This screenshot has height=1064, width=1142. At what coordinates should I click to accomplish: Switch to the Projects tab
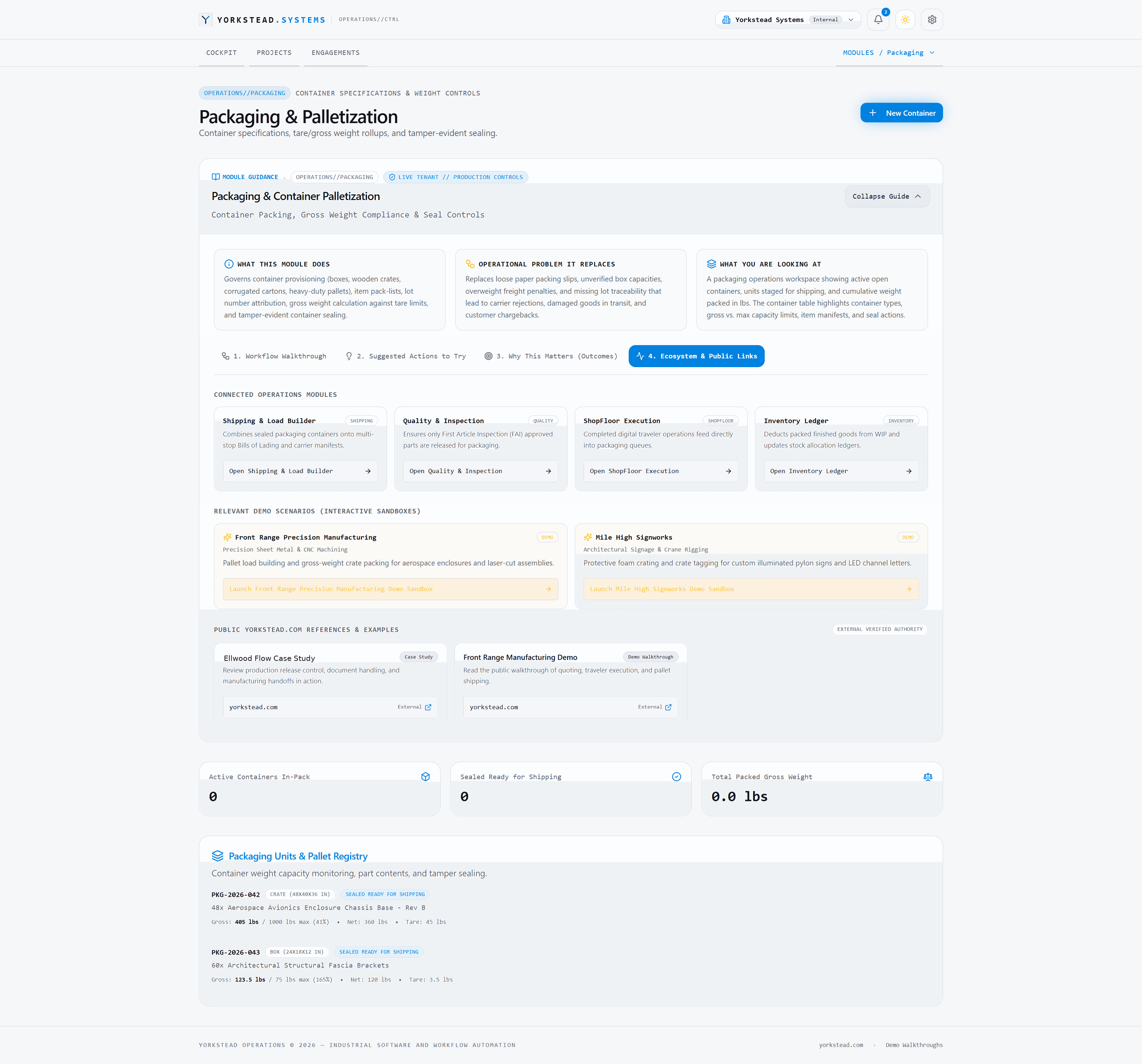274,53
